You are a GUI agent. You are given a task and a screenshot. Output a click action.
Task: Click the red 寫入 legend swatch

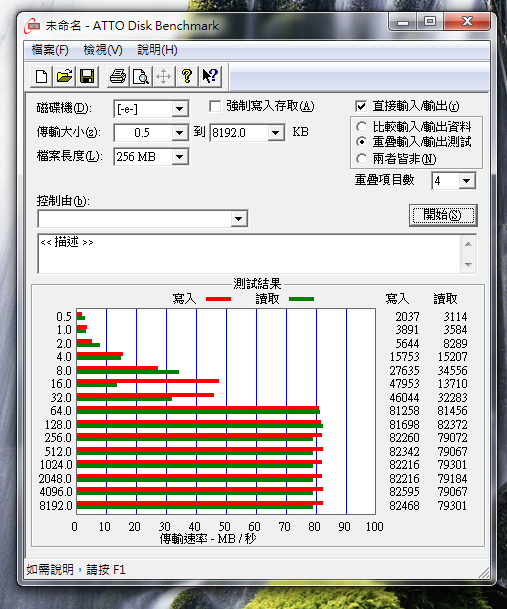click(218, 299)
